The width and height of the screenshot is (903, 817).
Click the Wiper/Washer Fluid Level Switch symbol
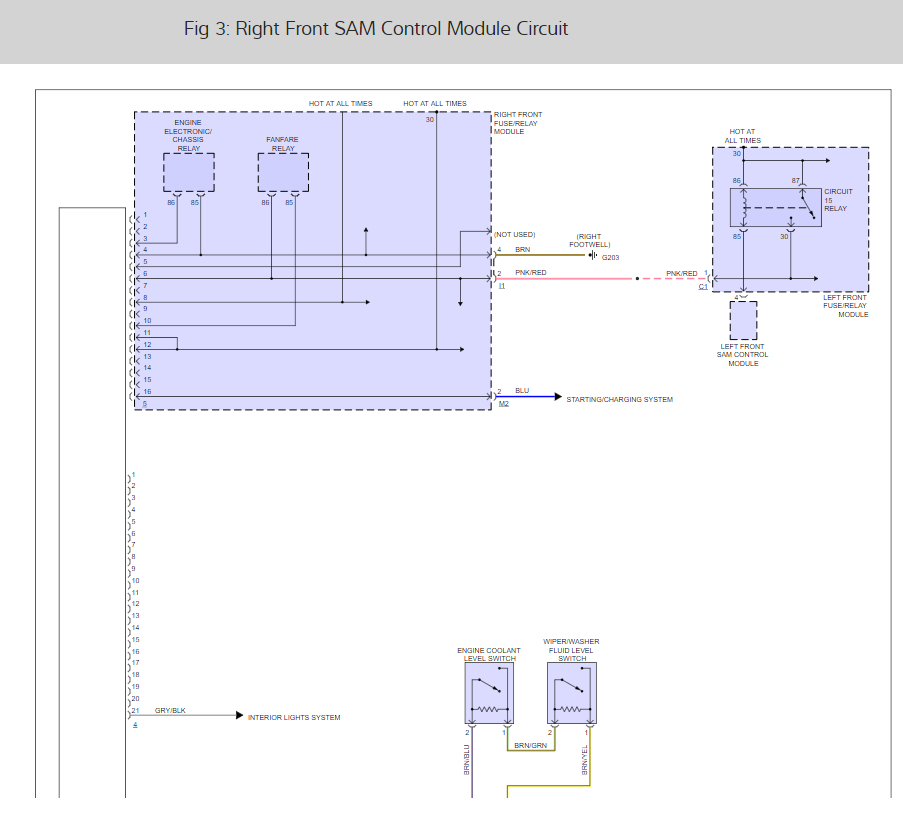click(x=572, y=693)
